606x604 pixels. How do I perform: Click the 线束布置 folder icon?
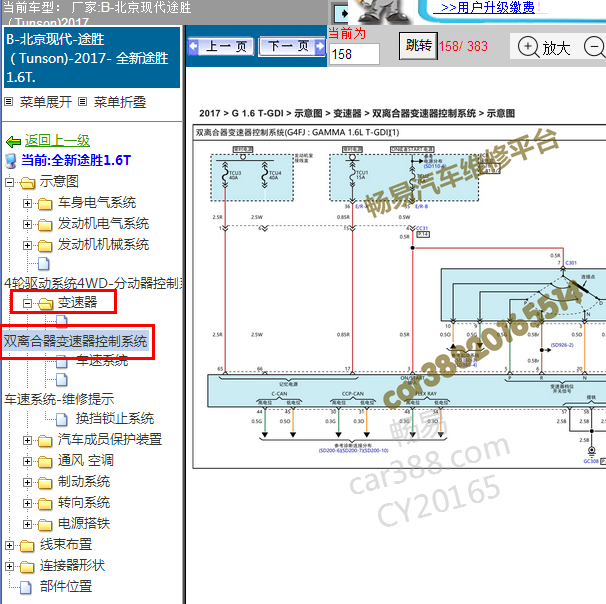point(27,546)
